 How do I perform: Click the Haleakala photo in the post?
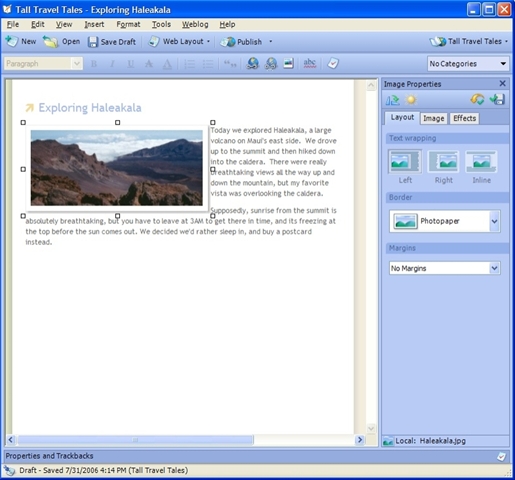[x=117, y=168]
